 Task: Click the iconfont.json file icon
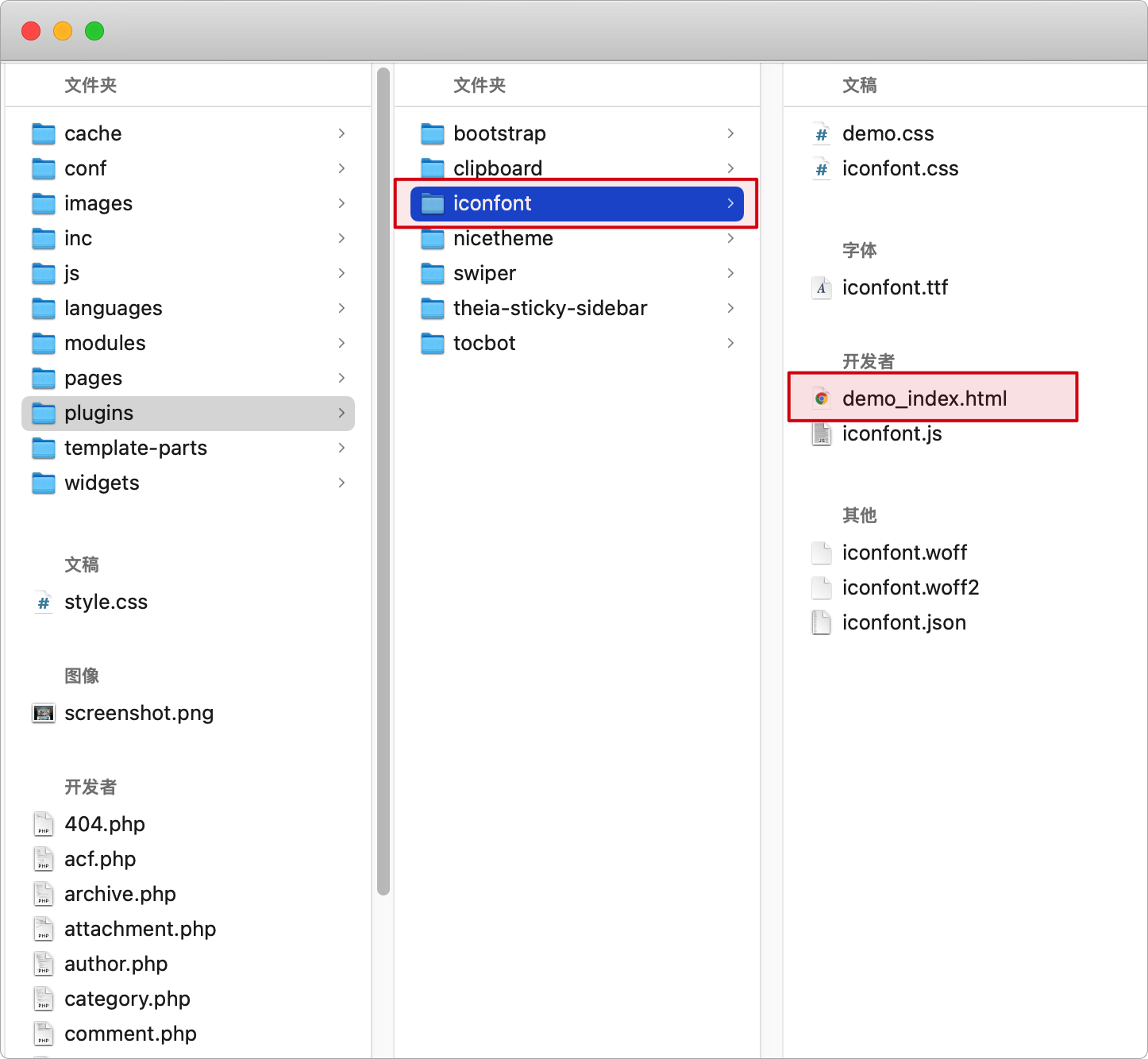click(x=822, y=622)
